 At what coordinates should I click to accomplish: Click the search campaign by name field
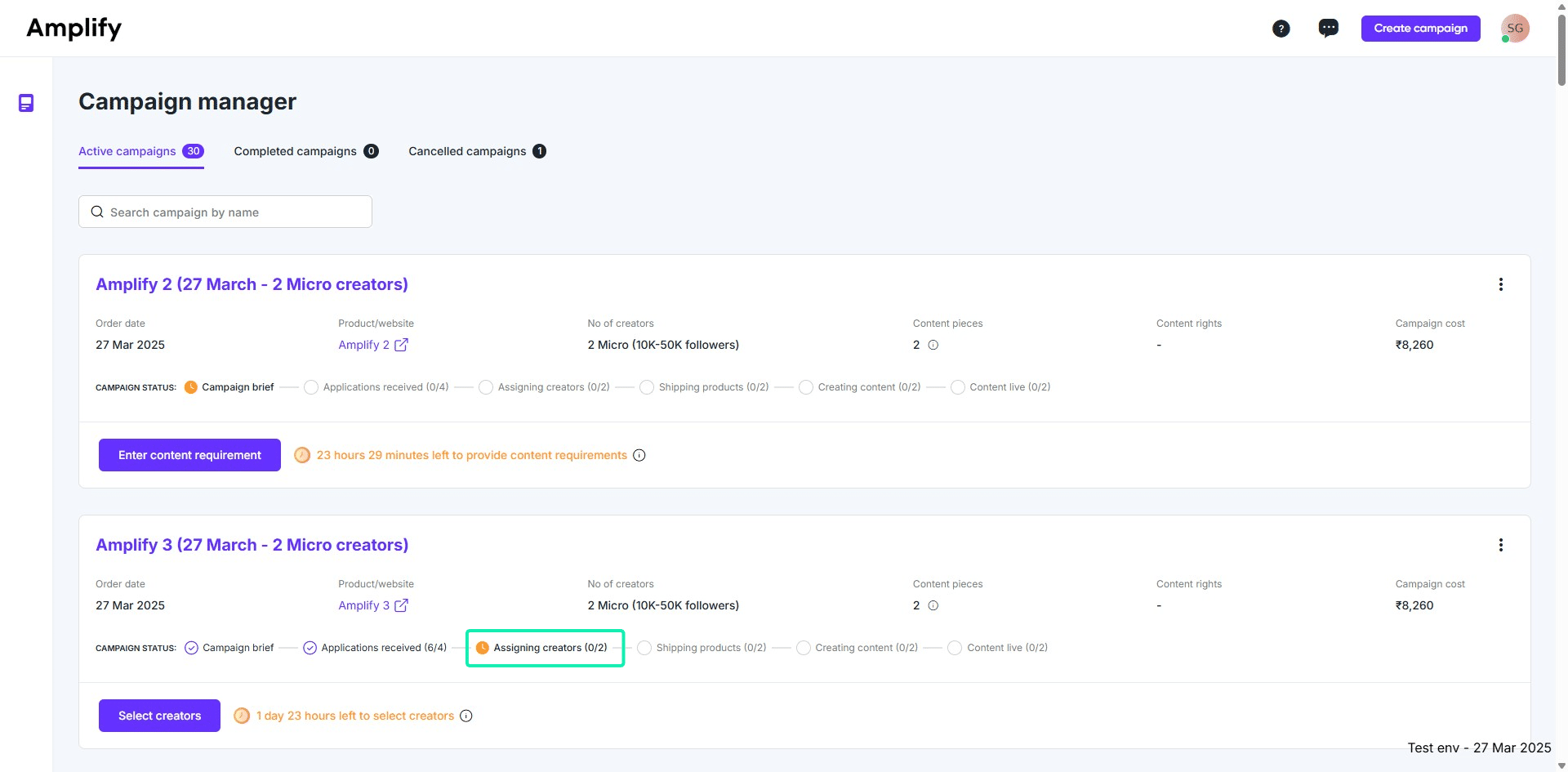click(x=225, y=212)
